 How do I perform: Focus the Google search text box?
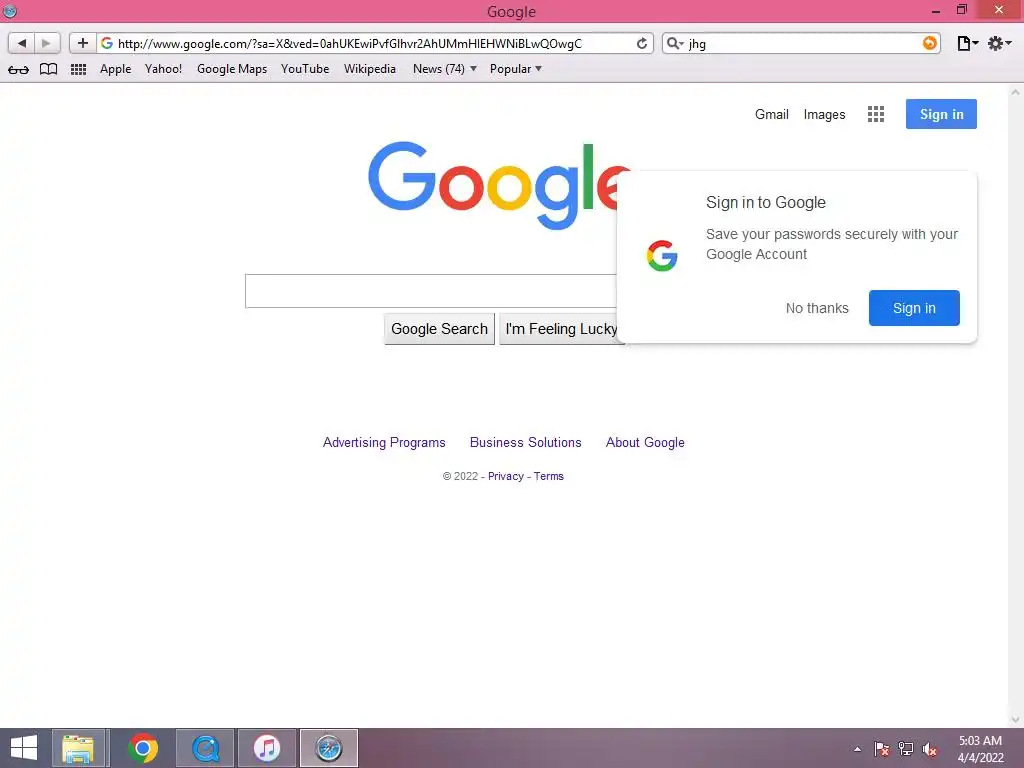point(431,291)
